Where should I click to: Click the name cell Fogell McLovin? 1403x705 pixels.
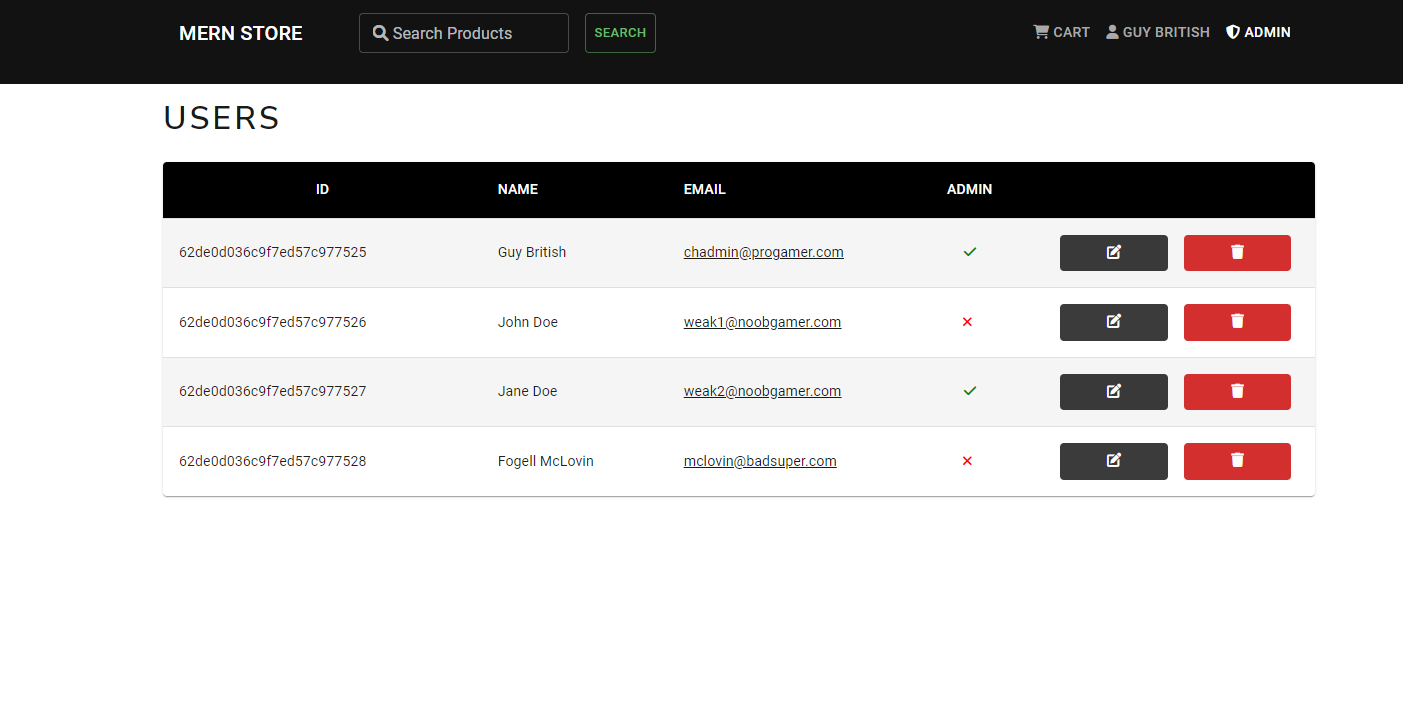tap(546, 461)
